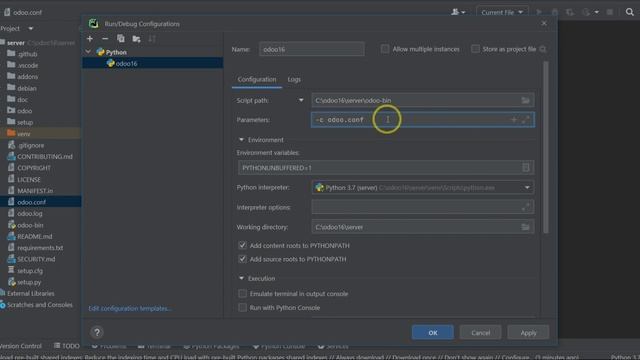Collapse the Execution section

(x=241, y=278)
